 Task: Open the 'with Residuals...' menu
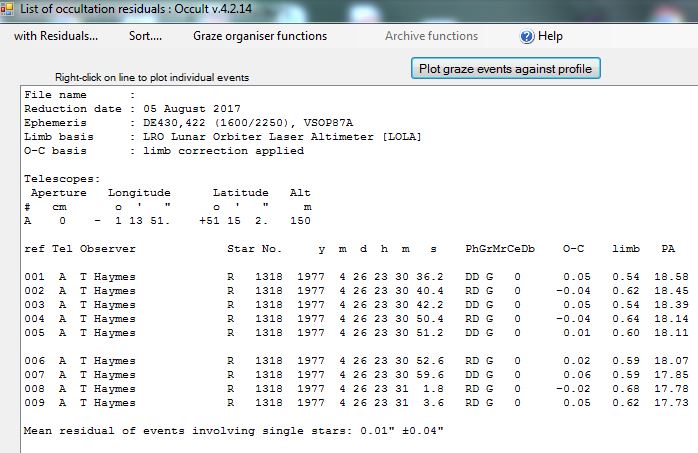pos(56,36)
